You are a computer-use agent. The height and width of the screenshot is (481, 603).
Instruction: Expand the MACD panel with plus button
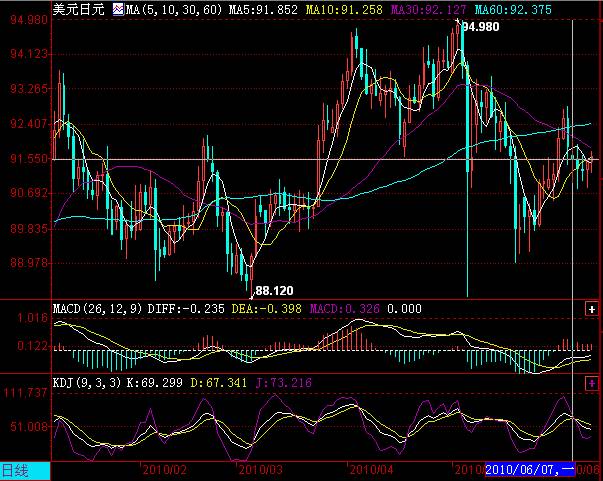[591, 309]
